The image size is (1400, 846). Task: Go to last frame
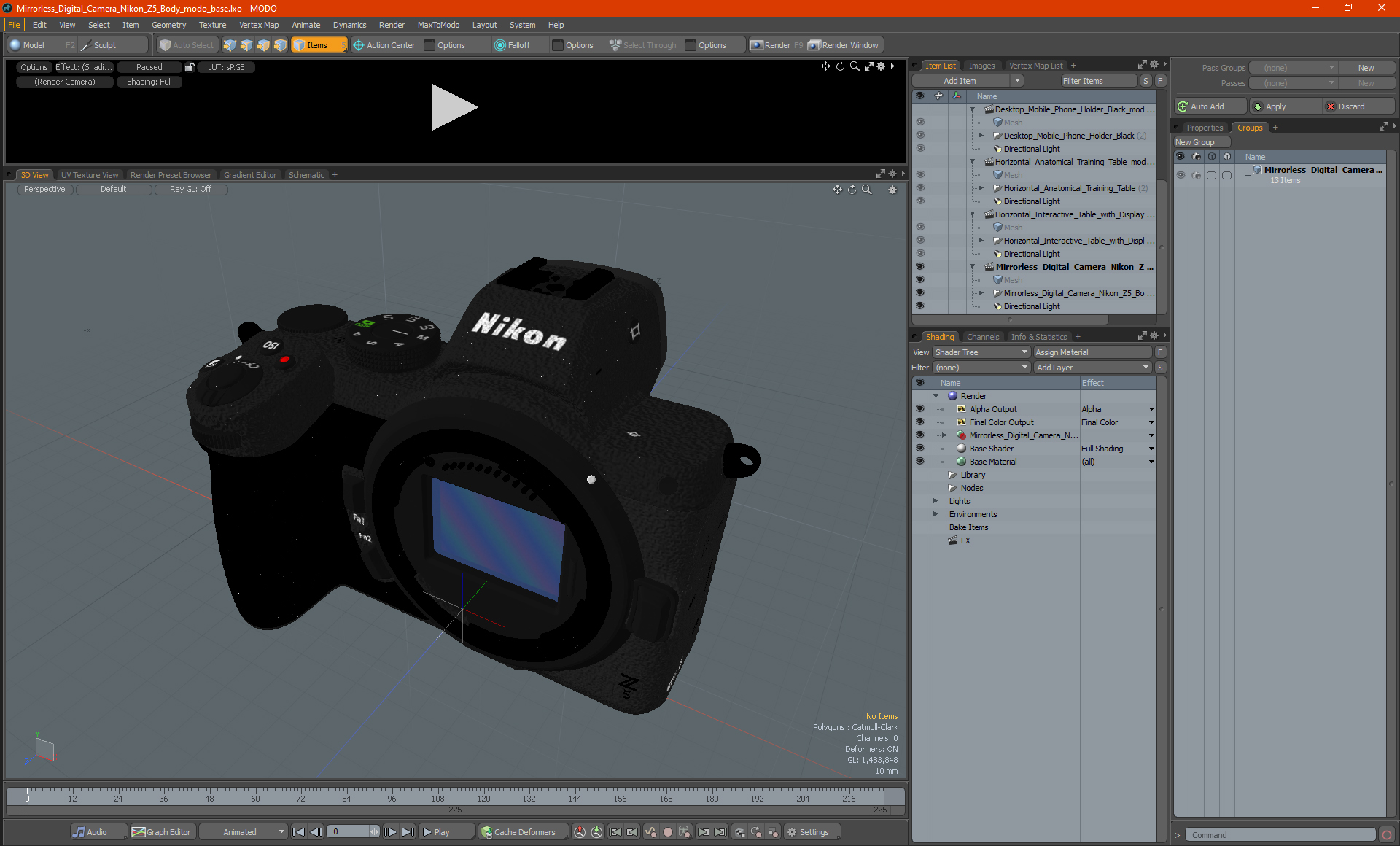coord(408,832)
